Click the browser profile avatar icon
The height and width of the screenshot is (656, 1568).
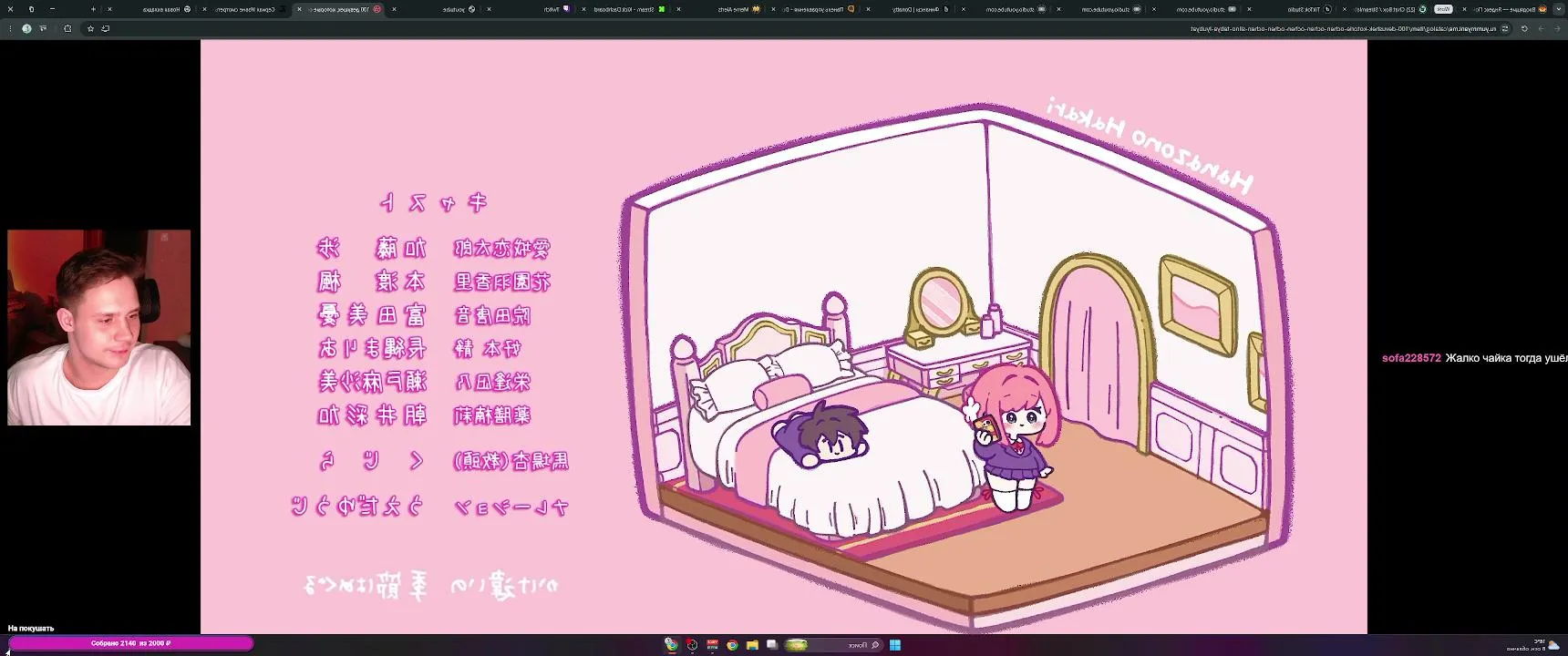[x=26, y=28]
